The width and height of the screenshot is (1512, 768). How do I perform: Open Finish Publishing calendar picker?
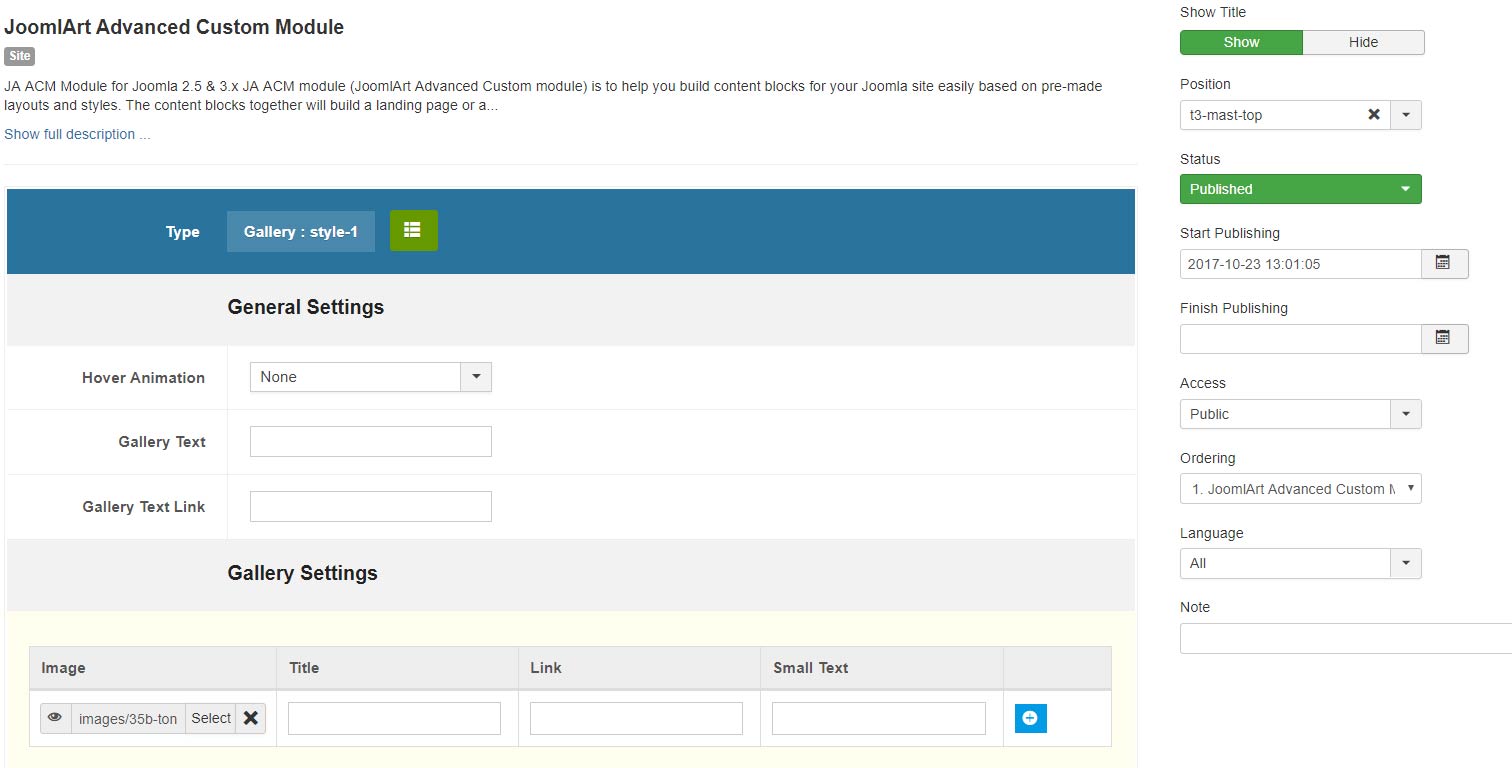1444,339
